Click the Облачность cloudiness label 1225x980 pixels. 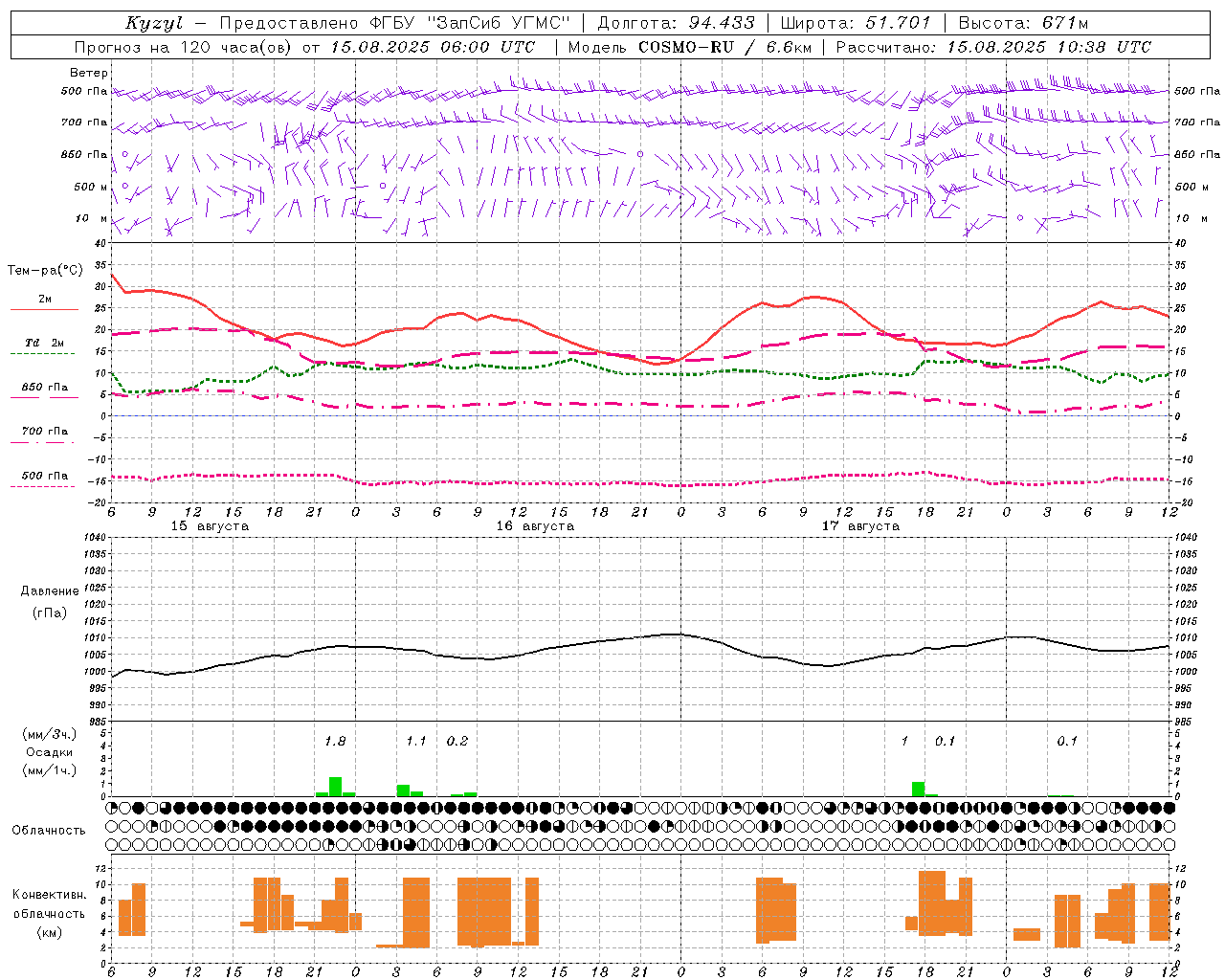pos(49,831)
